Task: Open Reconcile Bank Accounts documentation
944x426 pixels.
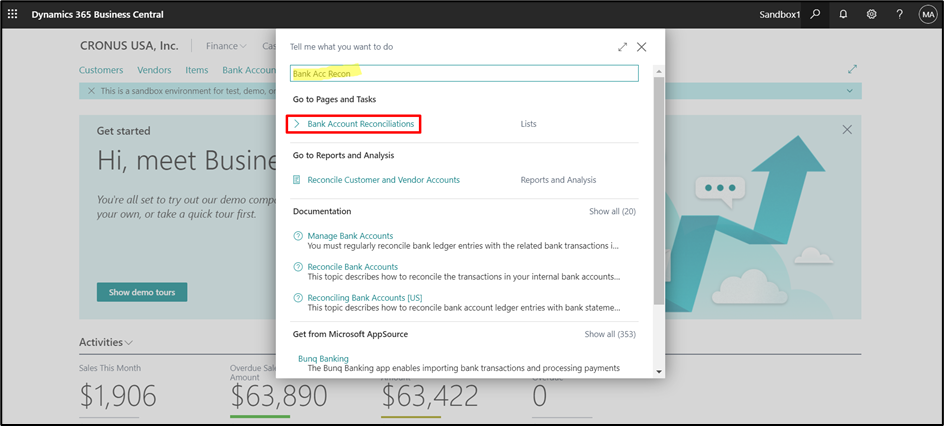Action: [x=353, y=267]
